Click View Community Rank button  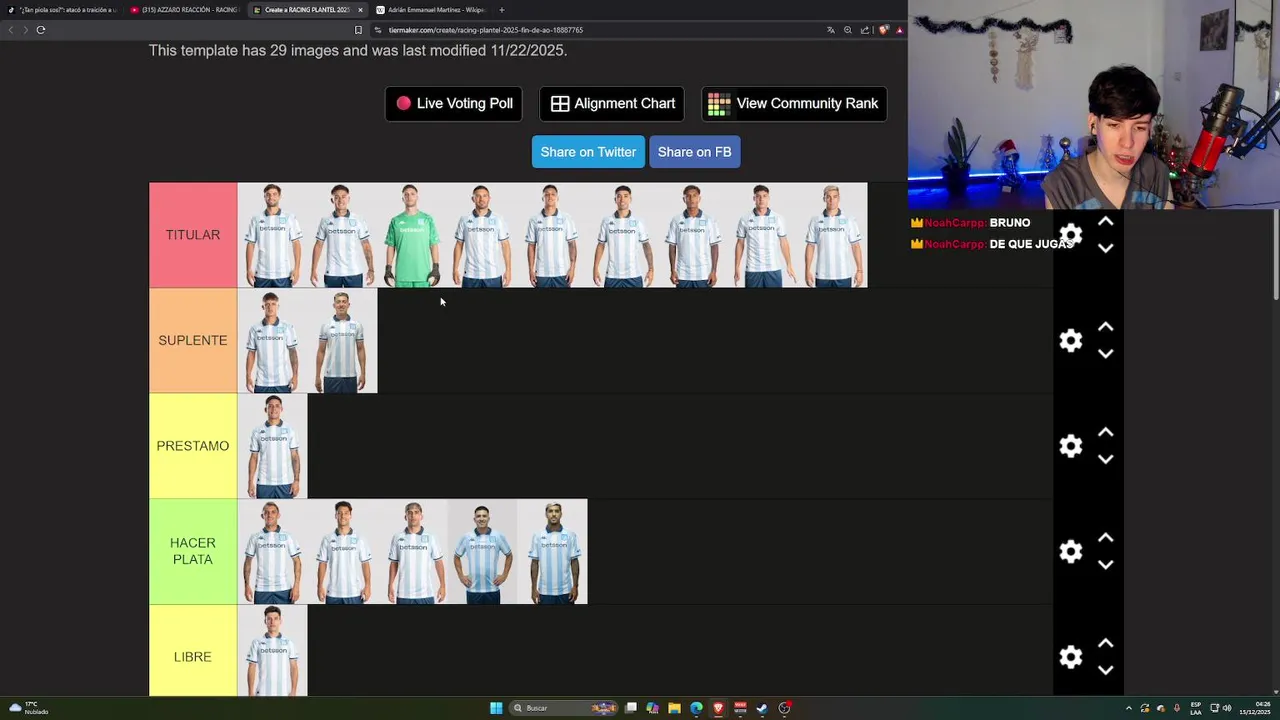[x=794, y=103]
